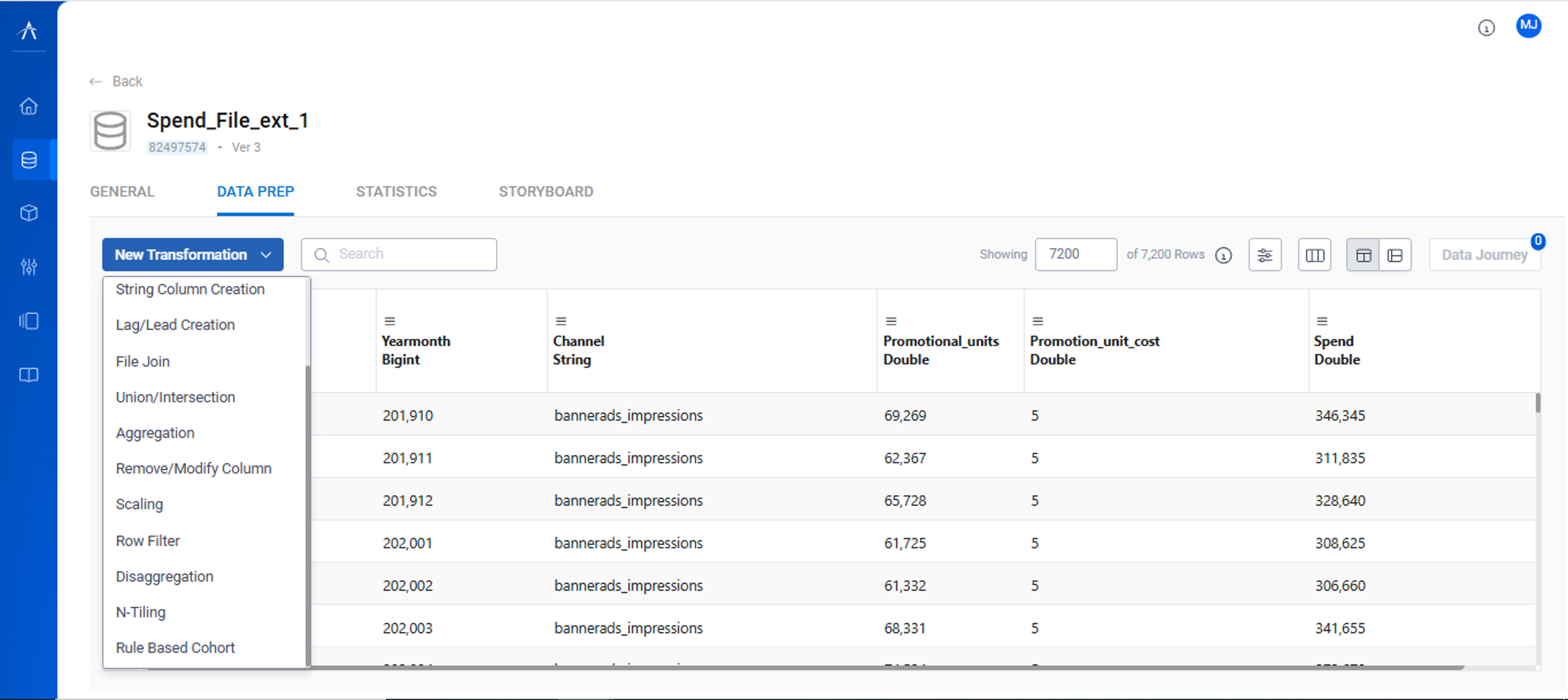Click the single column view icon
Screen dimensions: 1568x700
click(1395, 254)
